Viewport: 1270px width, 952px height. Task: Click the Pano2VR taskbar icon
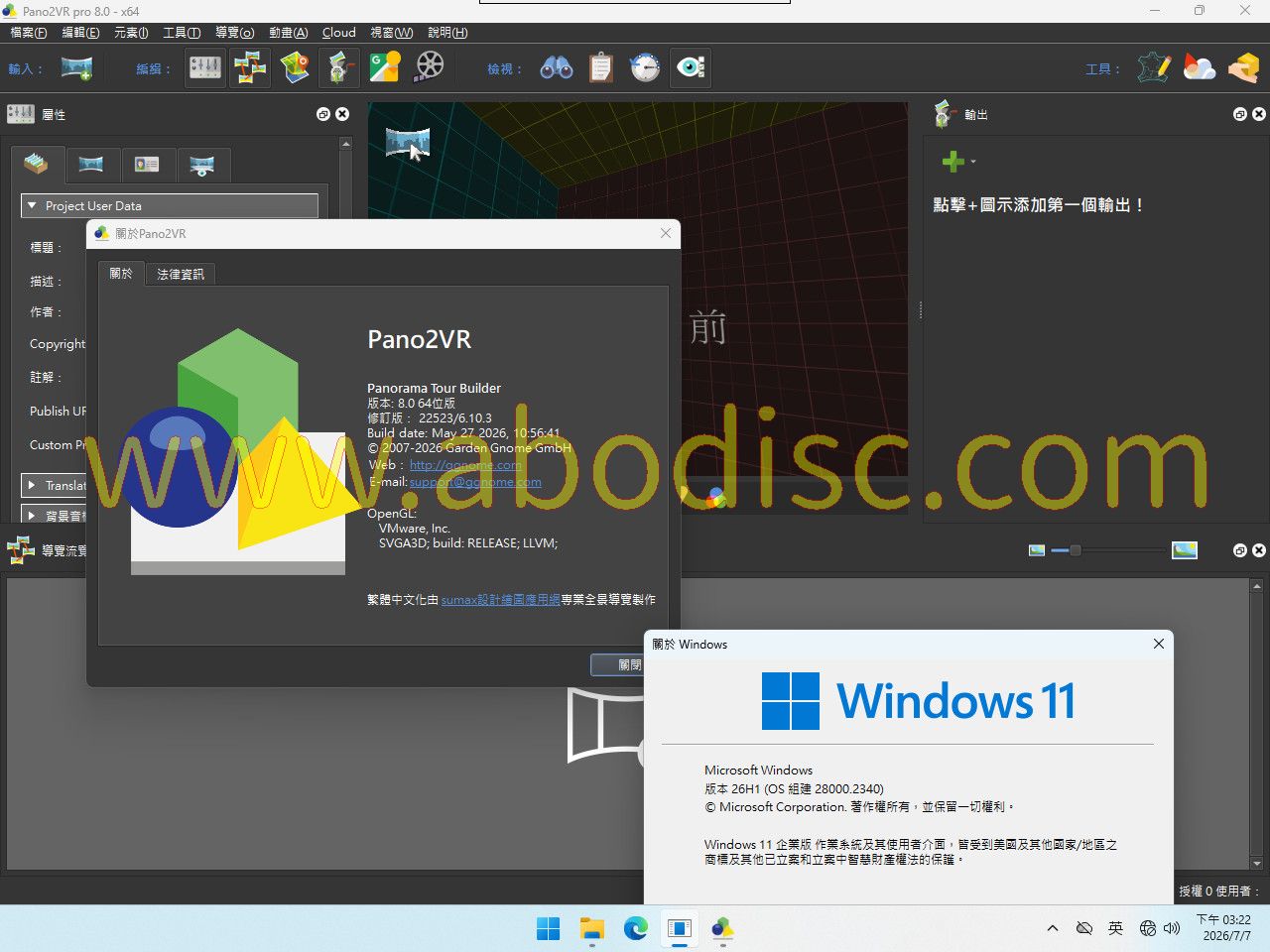click(723, 928)
